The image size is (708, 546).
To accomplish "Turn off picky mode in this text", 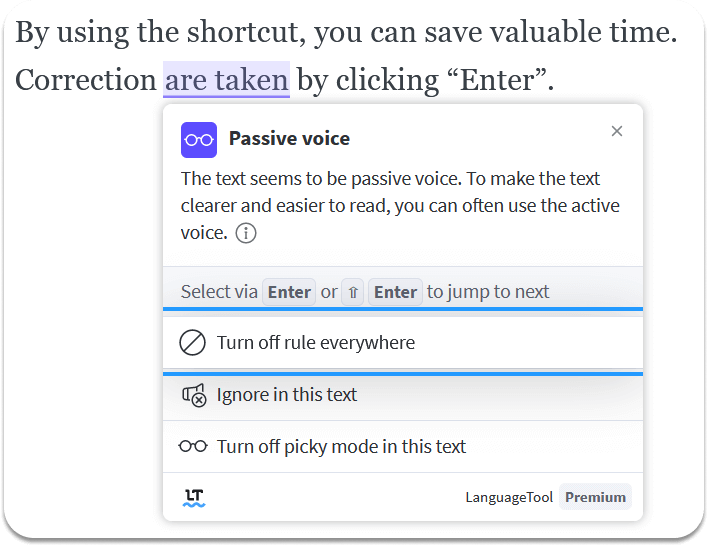I will click(403, 447).
